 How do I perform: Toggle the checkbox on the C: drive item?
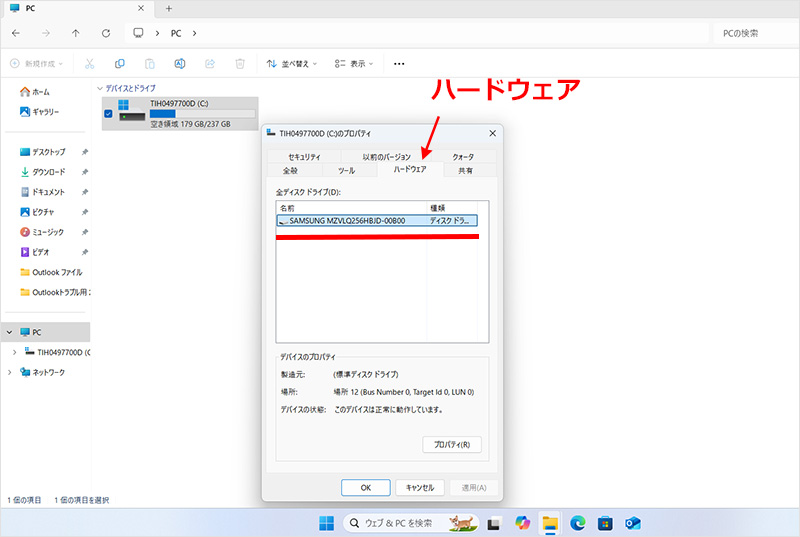109,113
